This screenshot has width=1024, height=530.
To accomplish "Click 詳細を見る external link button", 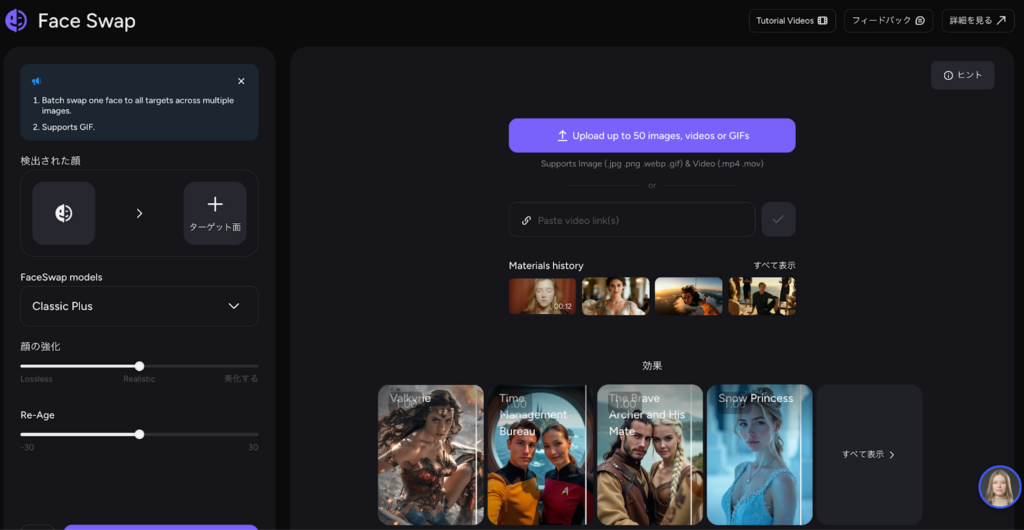I will (x=977, y=21).
